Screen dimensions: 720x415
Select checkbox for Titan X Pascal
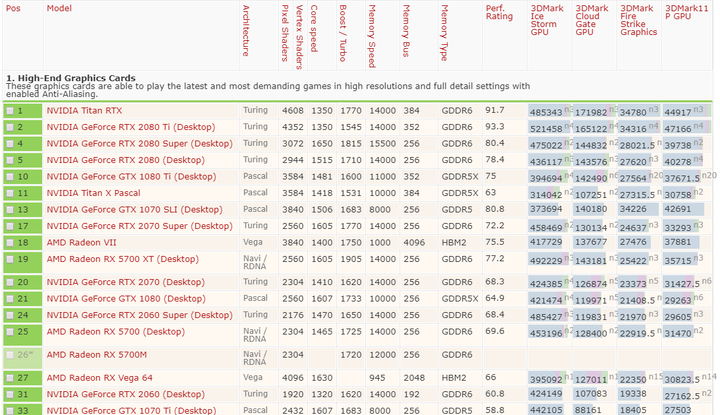10,193
